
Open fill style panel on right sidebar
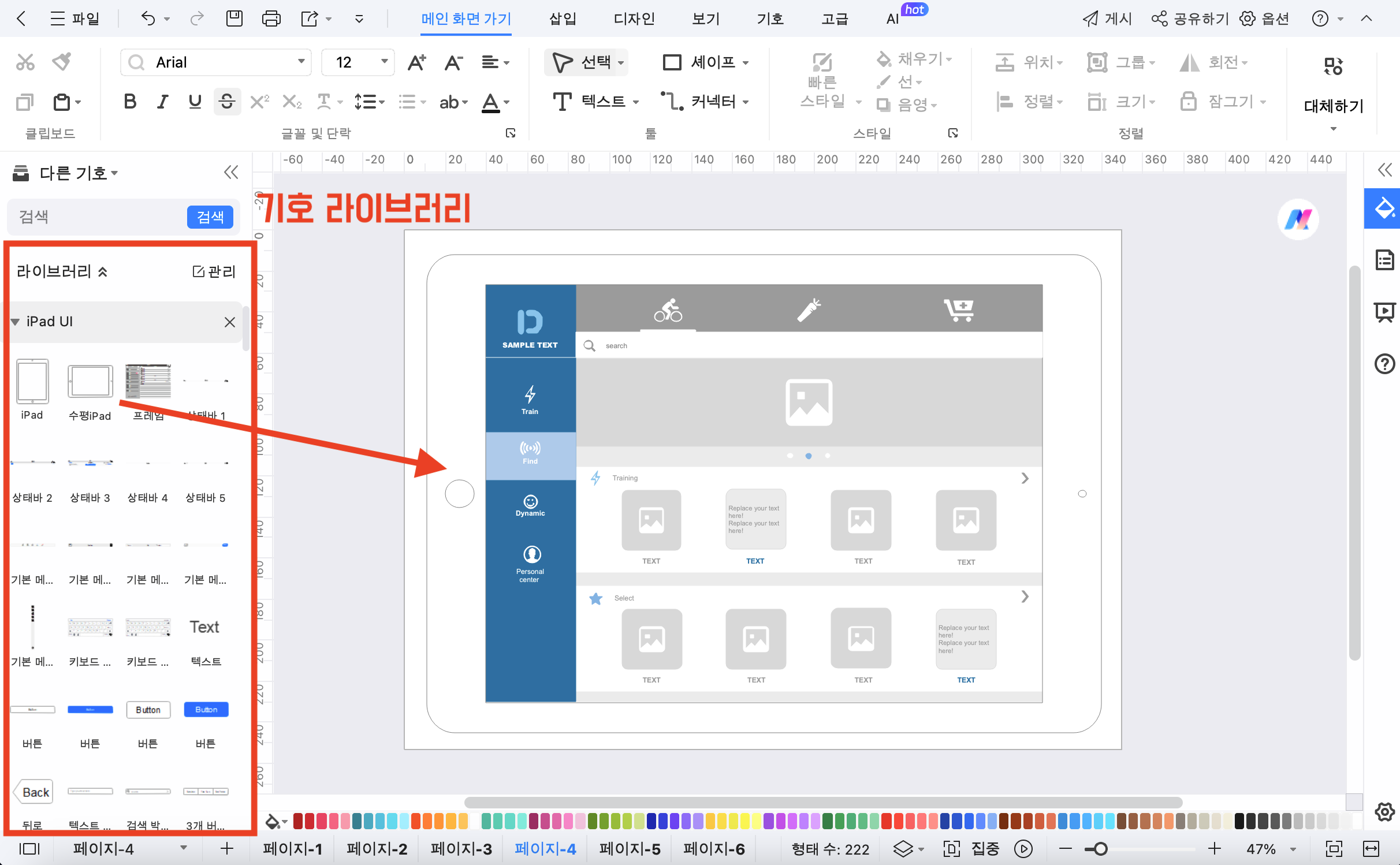coord(1384,208)
